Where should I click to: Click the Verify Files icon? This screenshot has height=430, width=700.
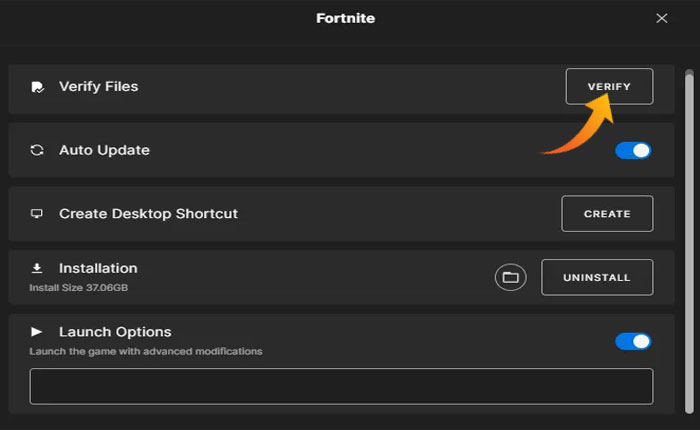pyautogui.click(x=37, y=87)
